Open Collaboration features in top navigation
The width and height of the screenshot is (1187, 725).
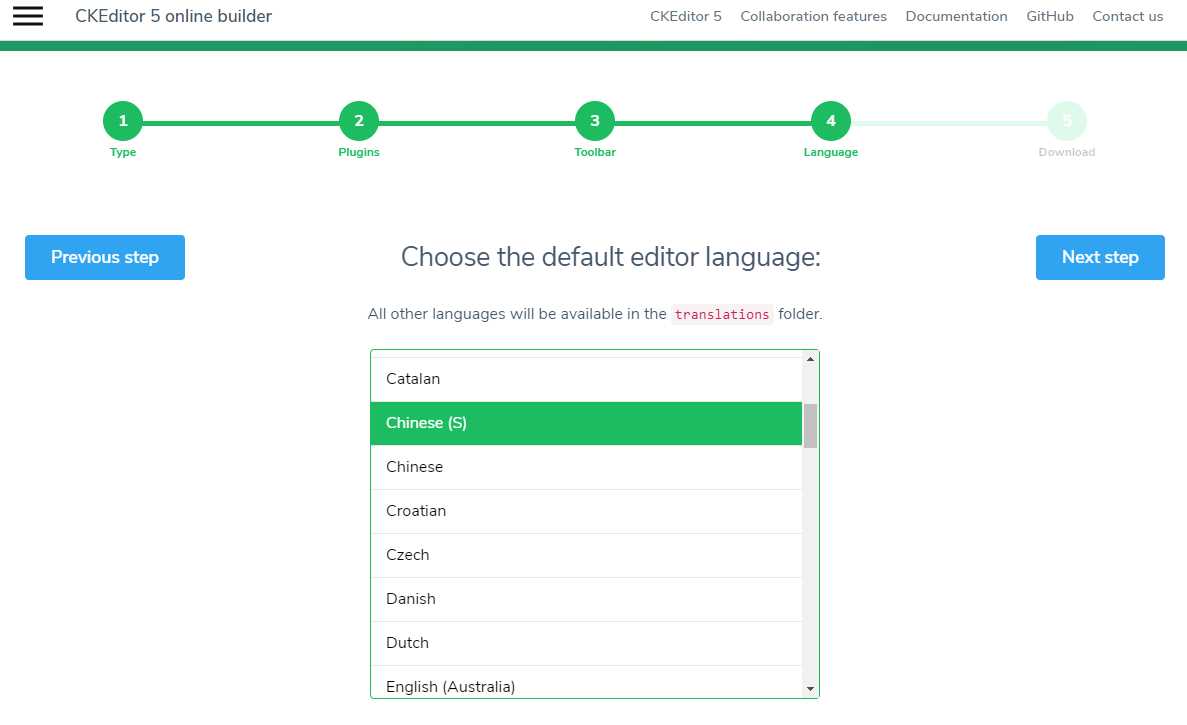pyautogui.click(x=813, y=16)
